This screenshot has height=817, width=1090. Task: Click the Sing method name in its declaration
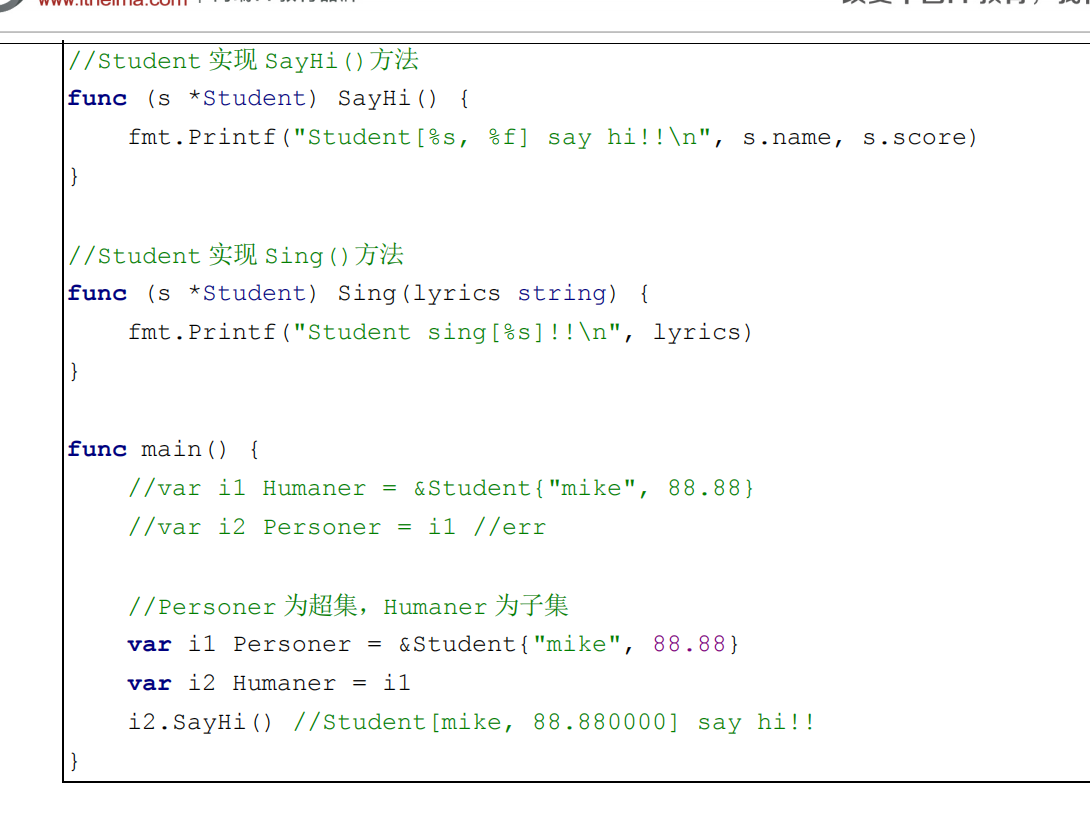click(x=367, y=294)
